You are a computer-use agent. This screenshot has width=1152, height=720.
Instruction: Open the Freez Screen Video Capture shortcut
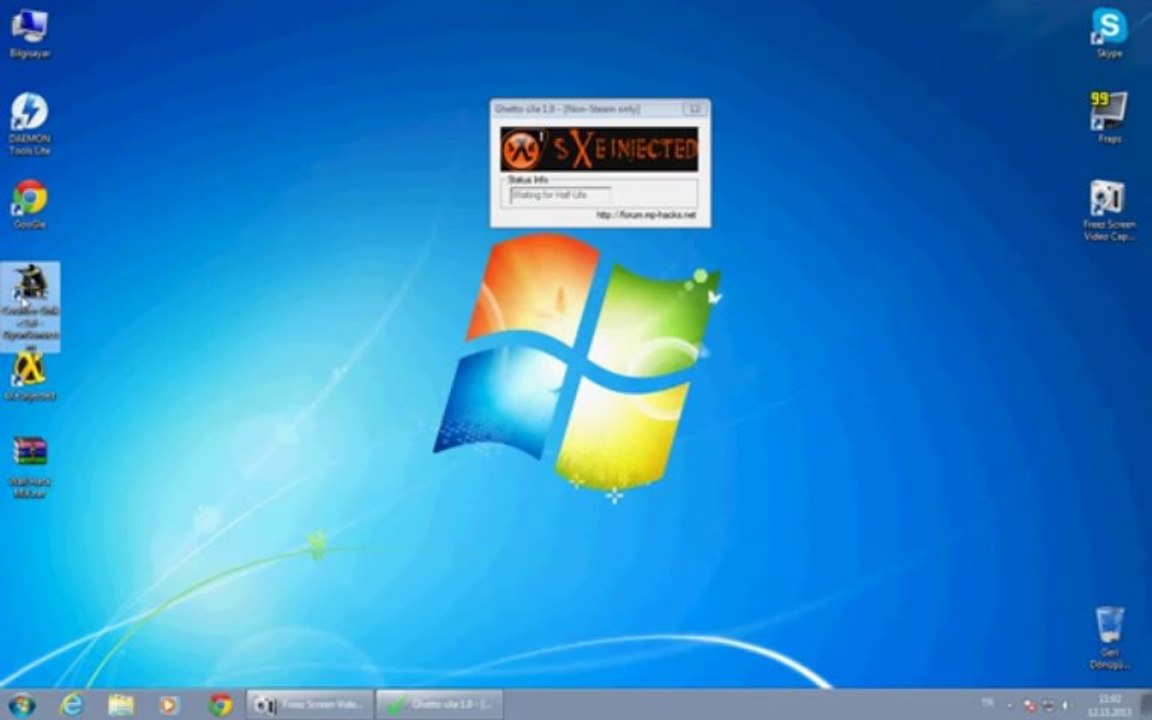(1109, 210)
